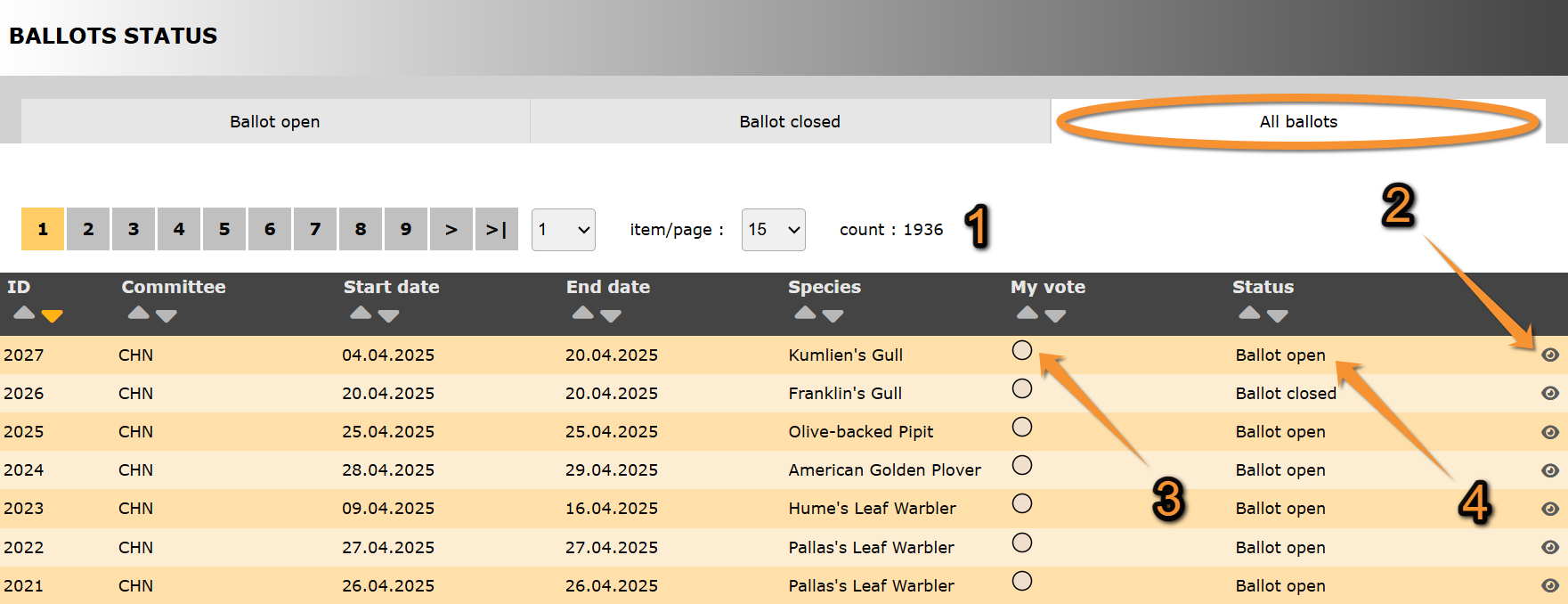Select My vote circle for Hume's Leaf Warbler

pos(1022,503)
